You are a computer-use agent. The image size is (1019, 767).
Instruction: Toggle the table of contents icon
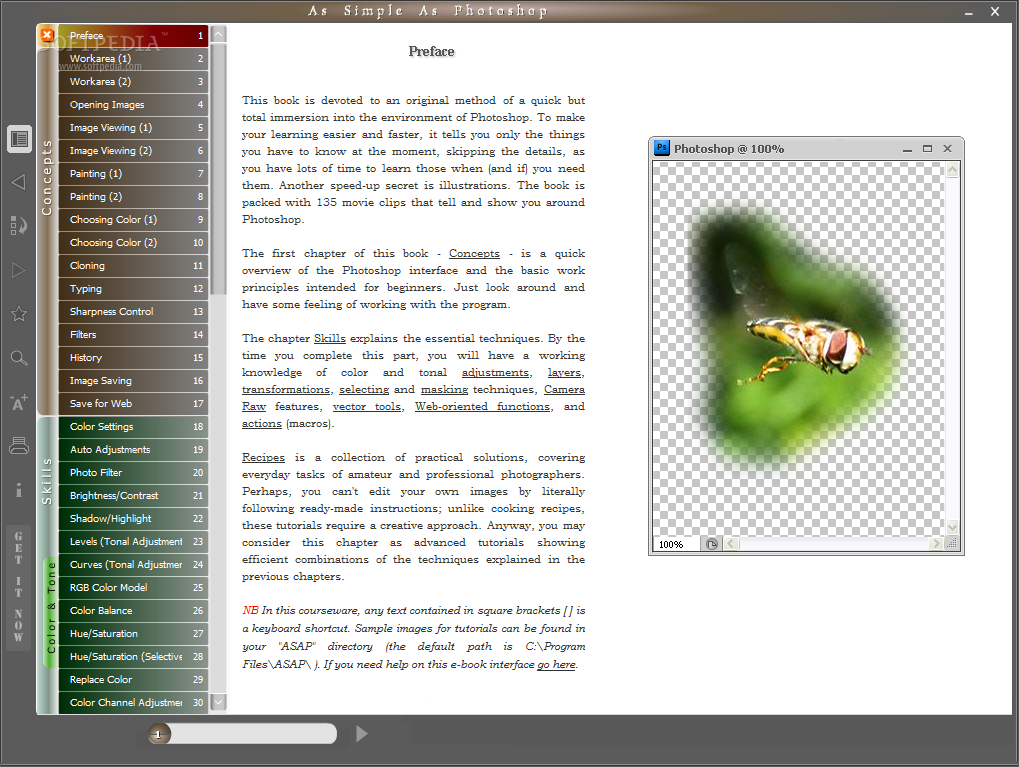coord(19,138)
